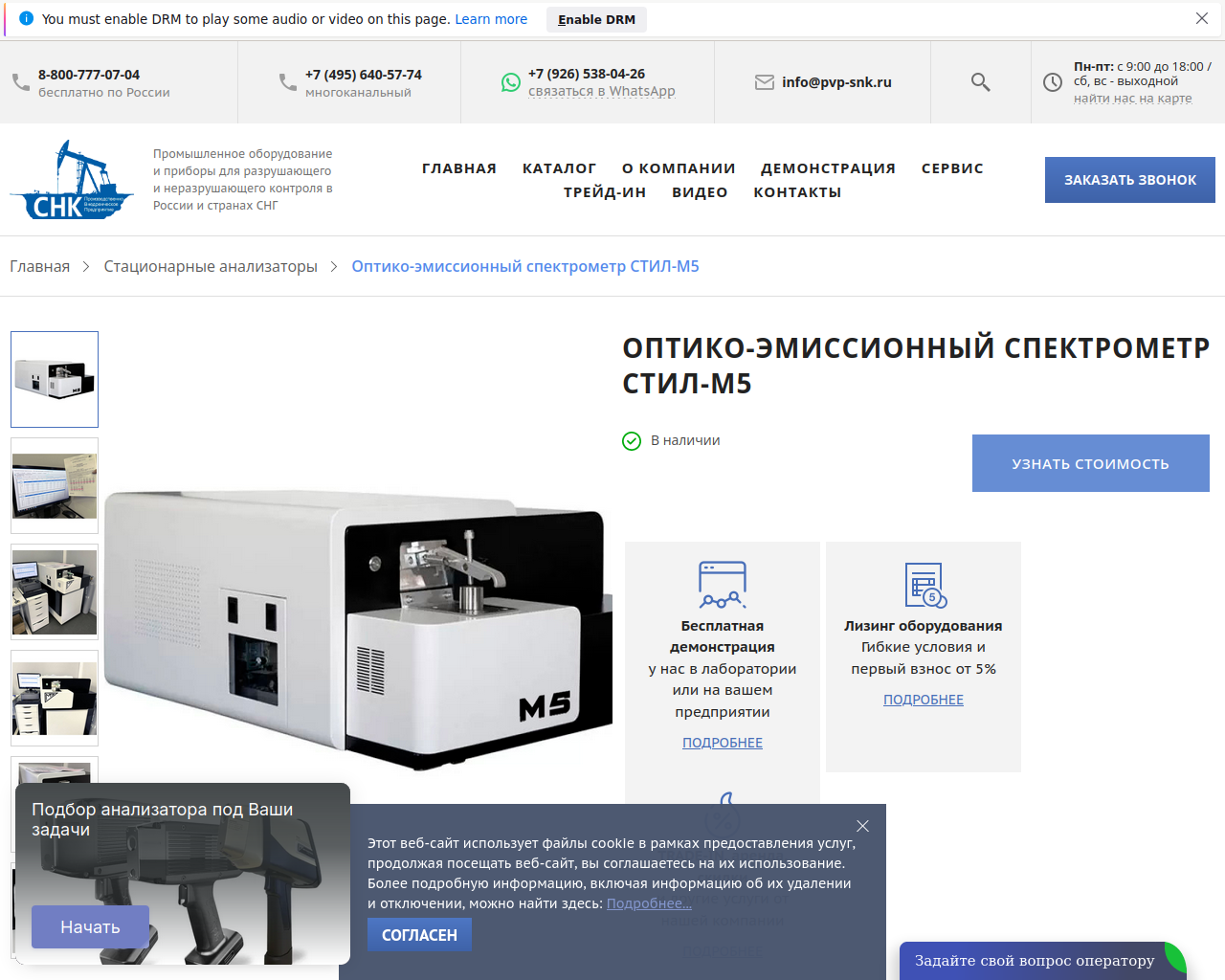This screenshot has width=1225, height=980.
Task: Click the +7 (495) 640-57-74 phone number
Action: pos(364,75)
